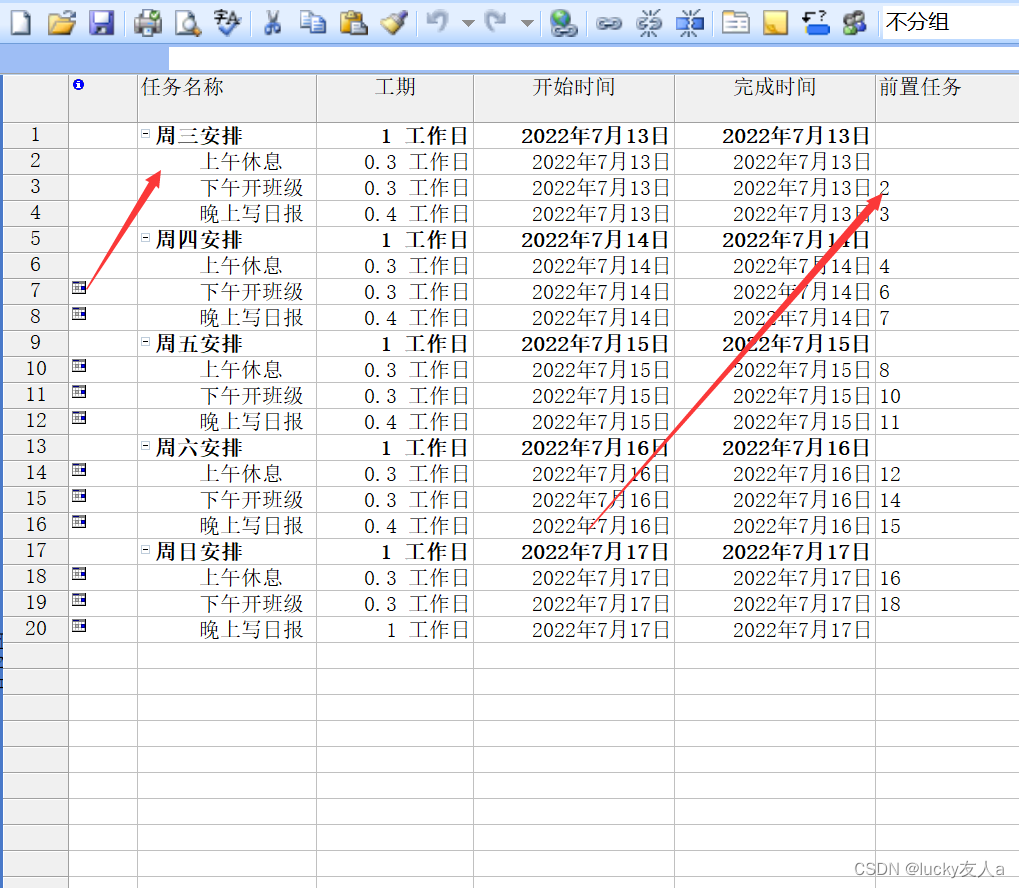1019x888 pixels.
Task: Open the 不分组 grouping combo box
Action: click(x=950, y=23)
